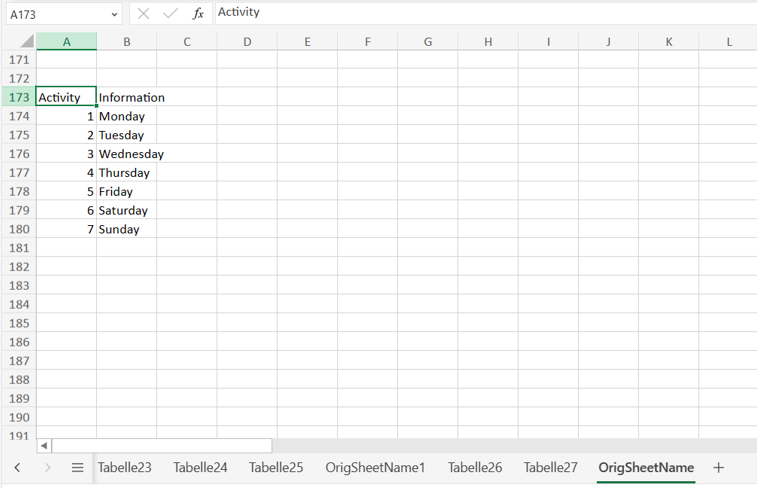The width and height of the screenshot is (757, 488).
Task: Click the Monday cell
Action: (x=126, y=116)
